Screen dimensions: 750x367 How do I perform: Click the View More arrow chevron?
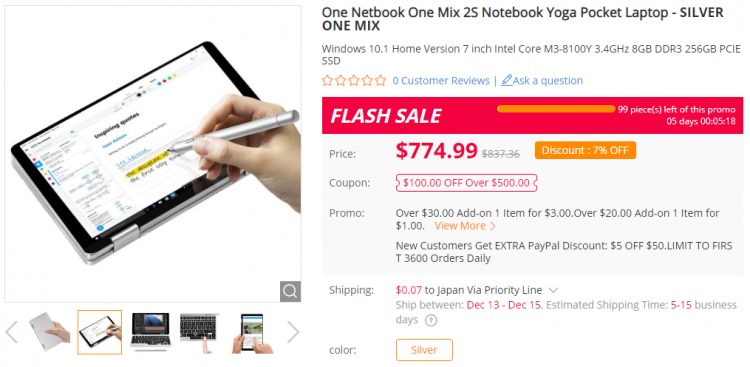(x=492, y=226)
